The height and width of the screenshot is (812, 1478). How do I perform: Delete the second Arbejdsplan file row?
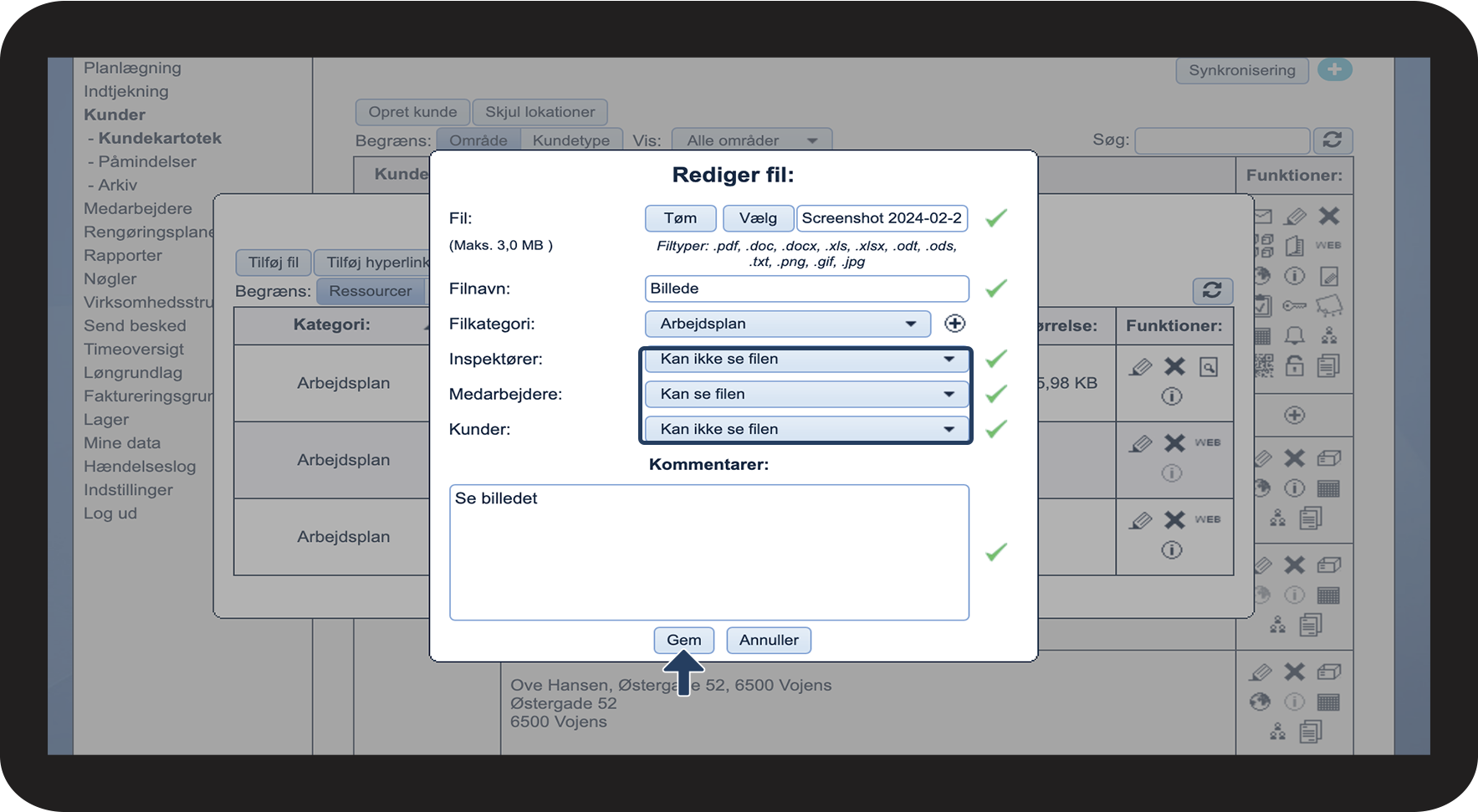point(1174,442)
